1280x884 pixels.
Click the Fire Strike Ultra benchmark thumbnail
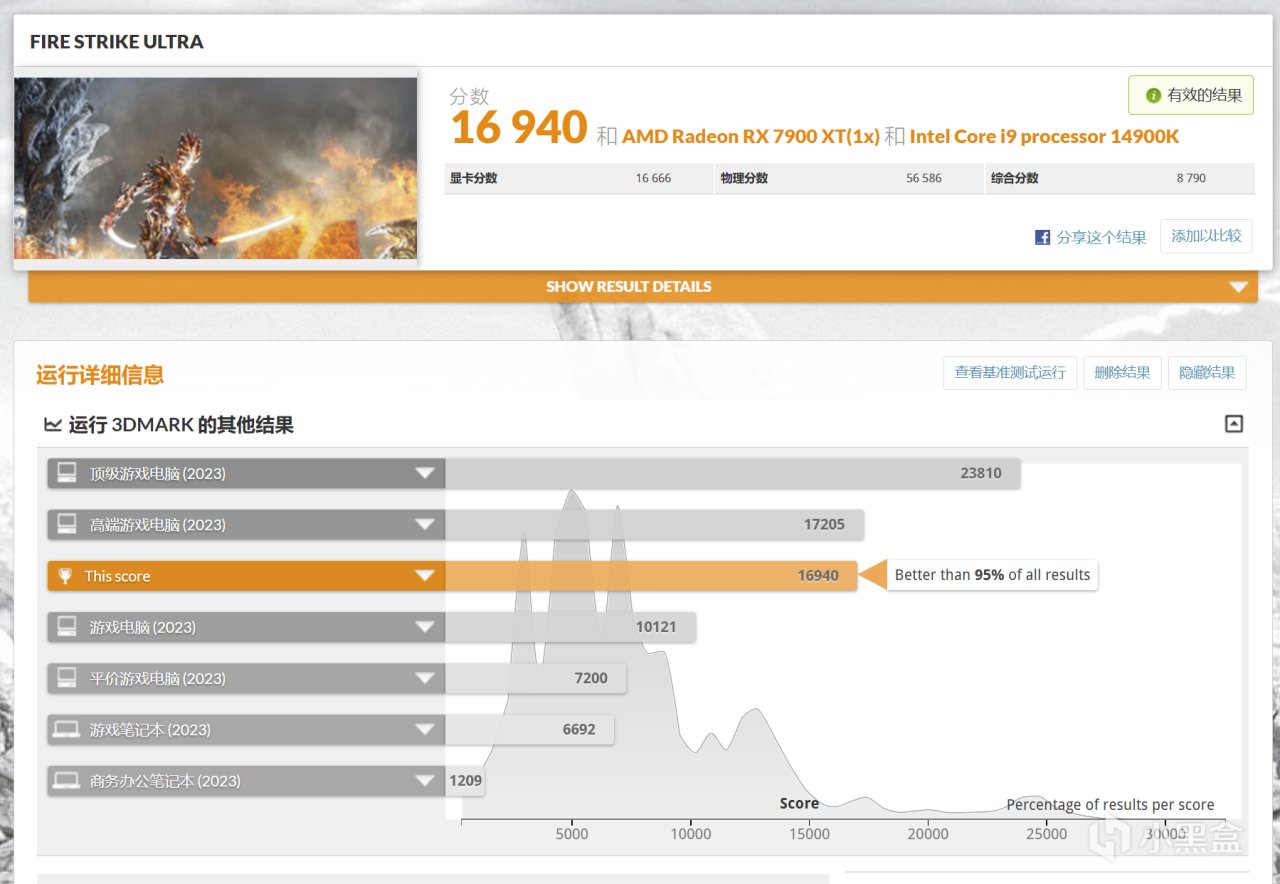point(215,168)
